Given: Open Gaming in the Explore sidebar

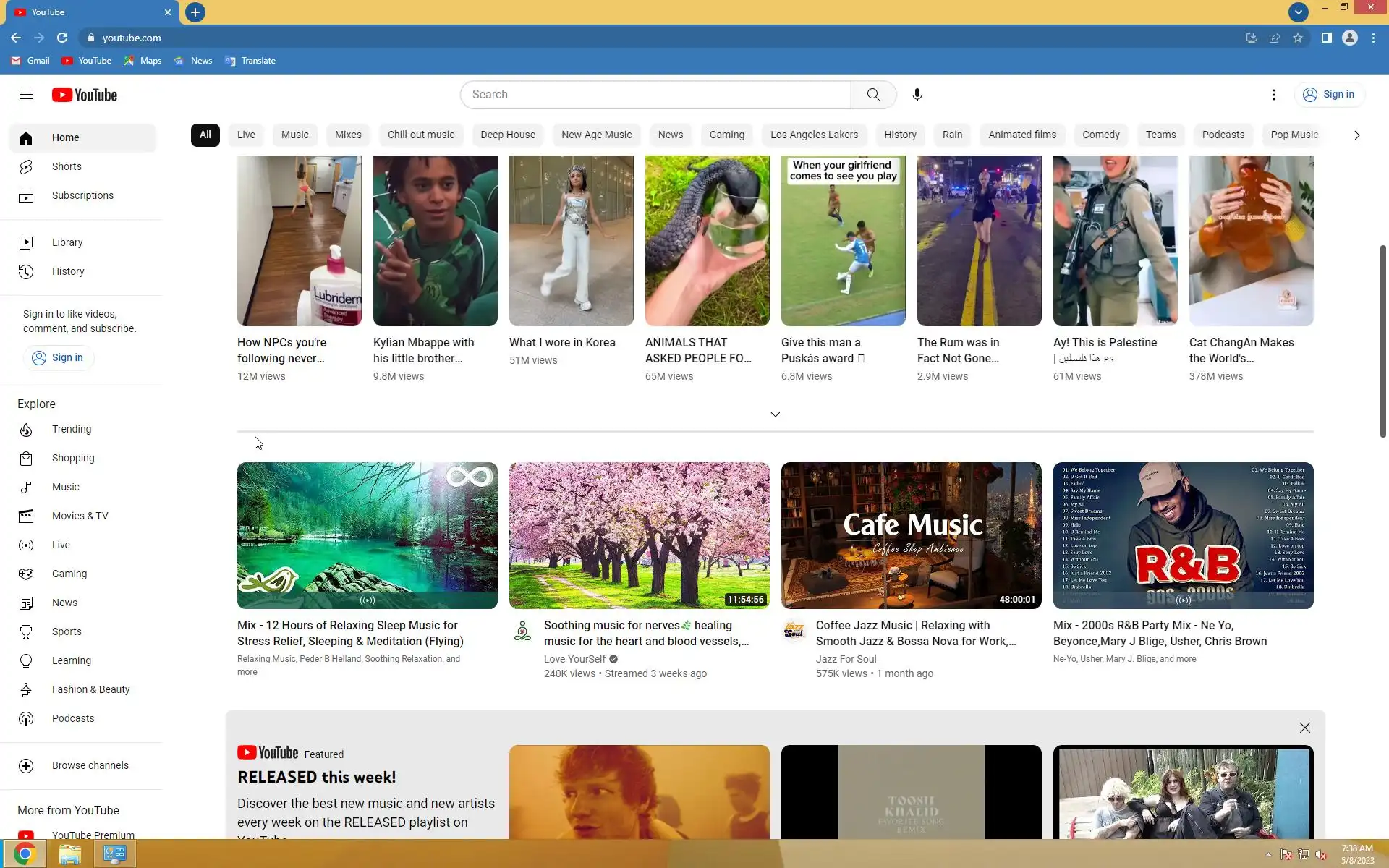Looking at the screenshot, I should pyautogui.click(x=69, y=574).
